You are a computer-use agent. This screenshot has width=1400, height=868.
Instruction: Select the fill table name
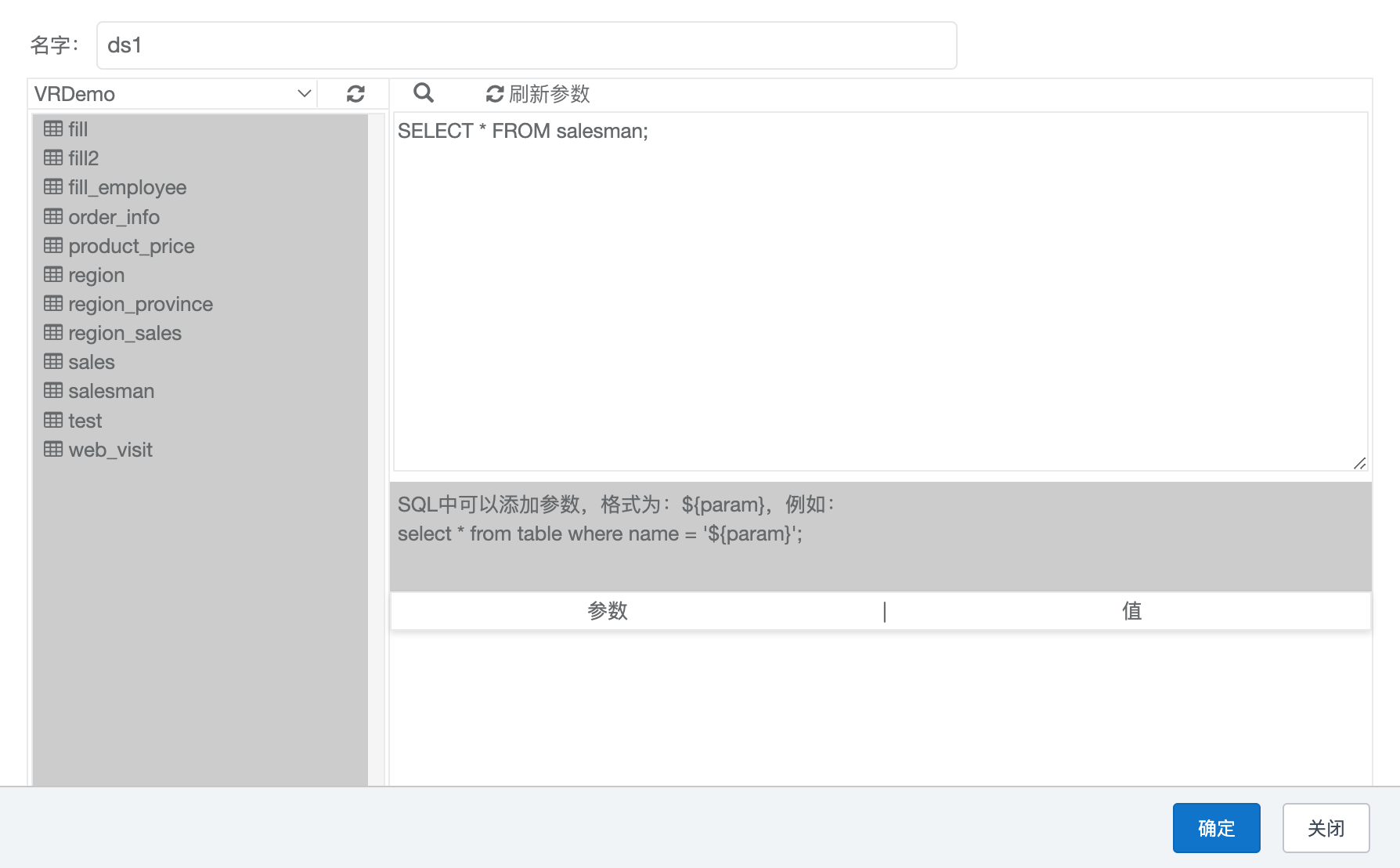[78, 129]
